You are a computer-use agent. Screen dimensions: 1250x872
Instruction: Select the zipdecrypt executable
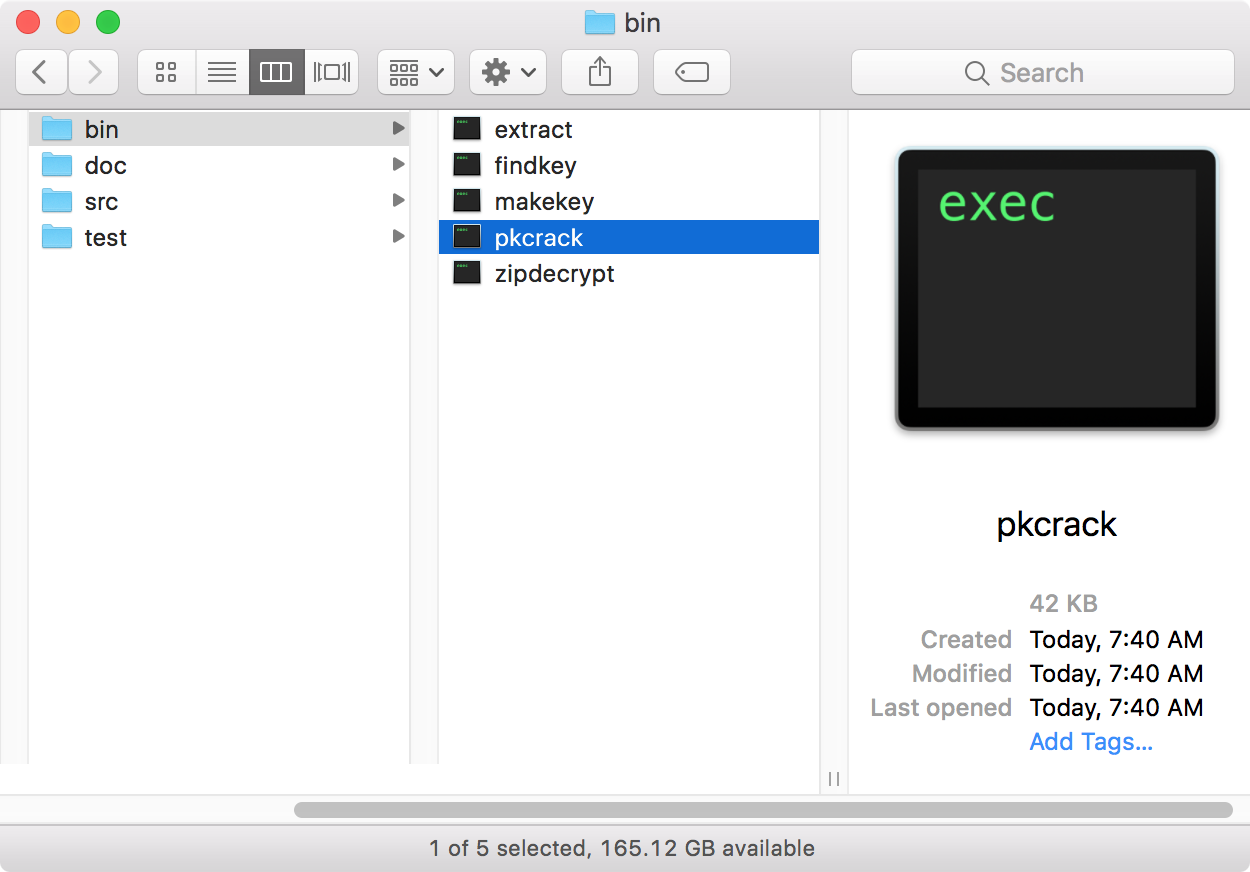tap(554, 273)
